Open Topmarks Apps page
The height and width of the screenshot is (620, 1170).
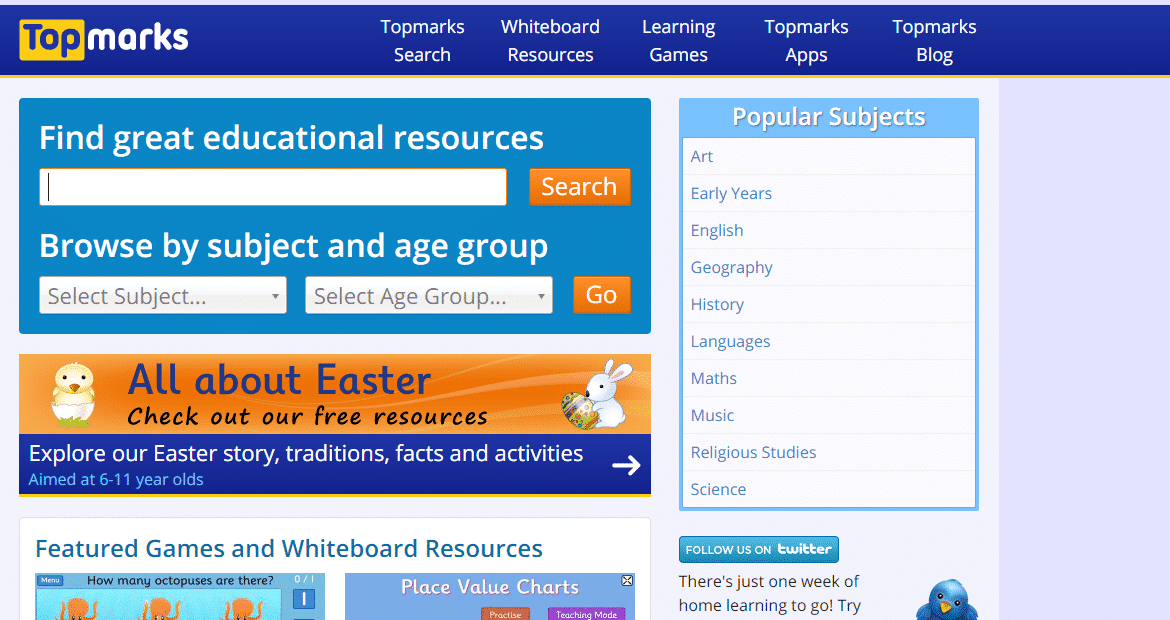click(807, 40)
